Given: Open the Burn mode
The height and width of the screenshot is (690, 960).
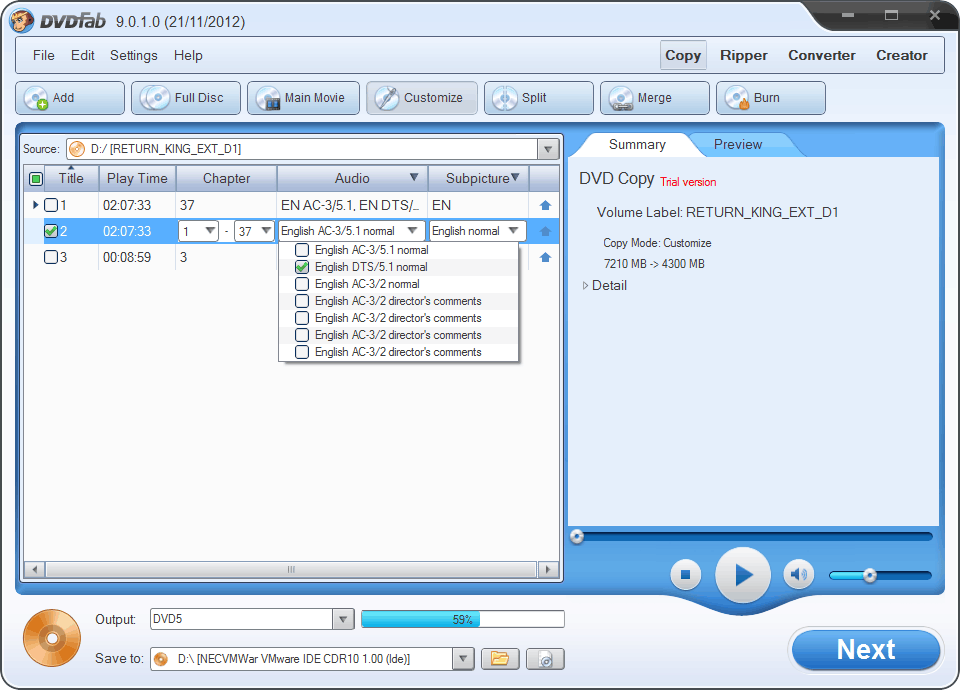Looking at the screenshot, I should (771, 98).
